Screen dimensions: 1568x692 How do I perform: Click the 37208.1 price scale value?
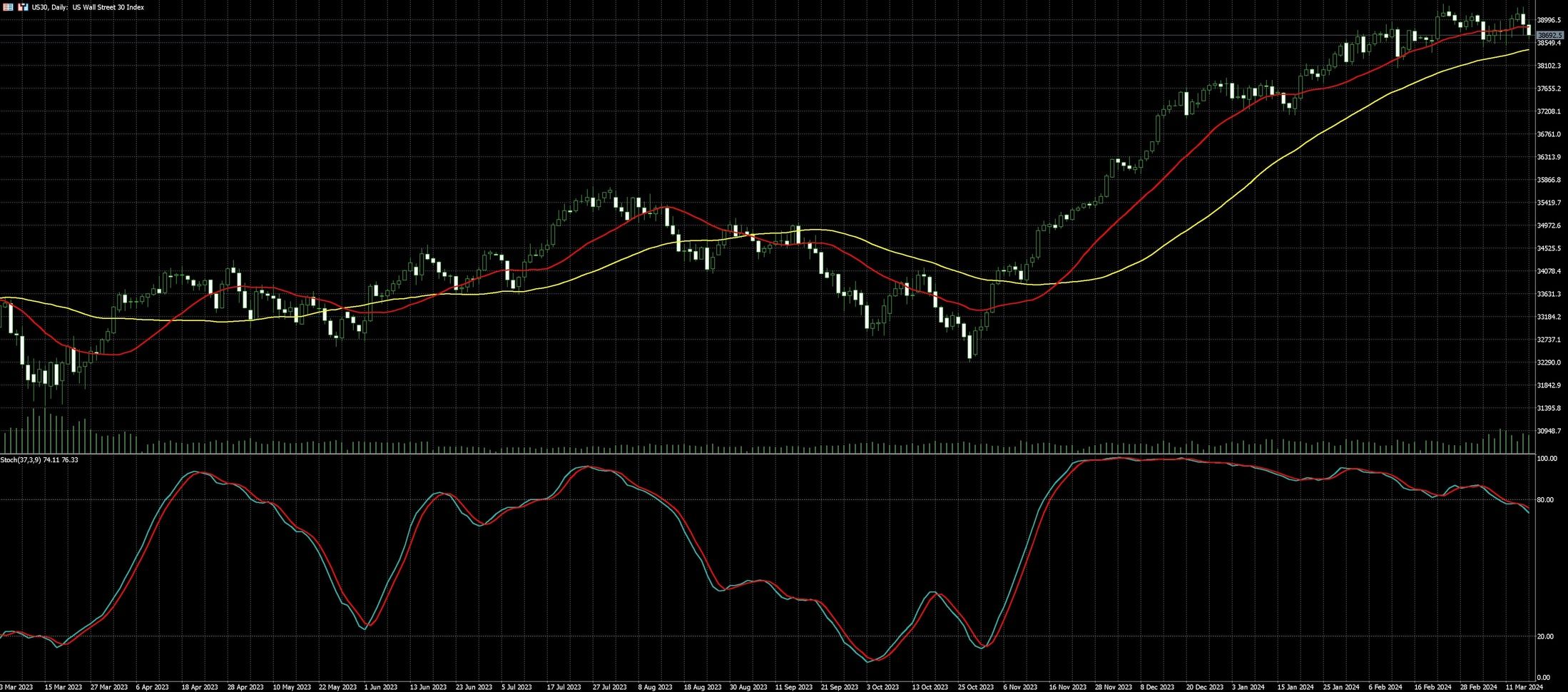[1550, 111]
